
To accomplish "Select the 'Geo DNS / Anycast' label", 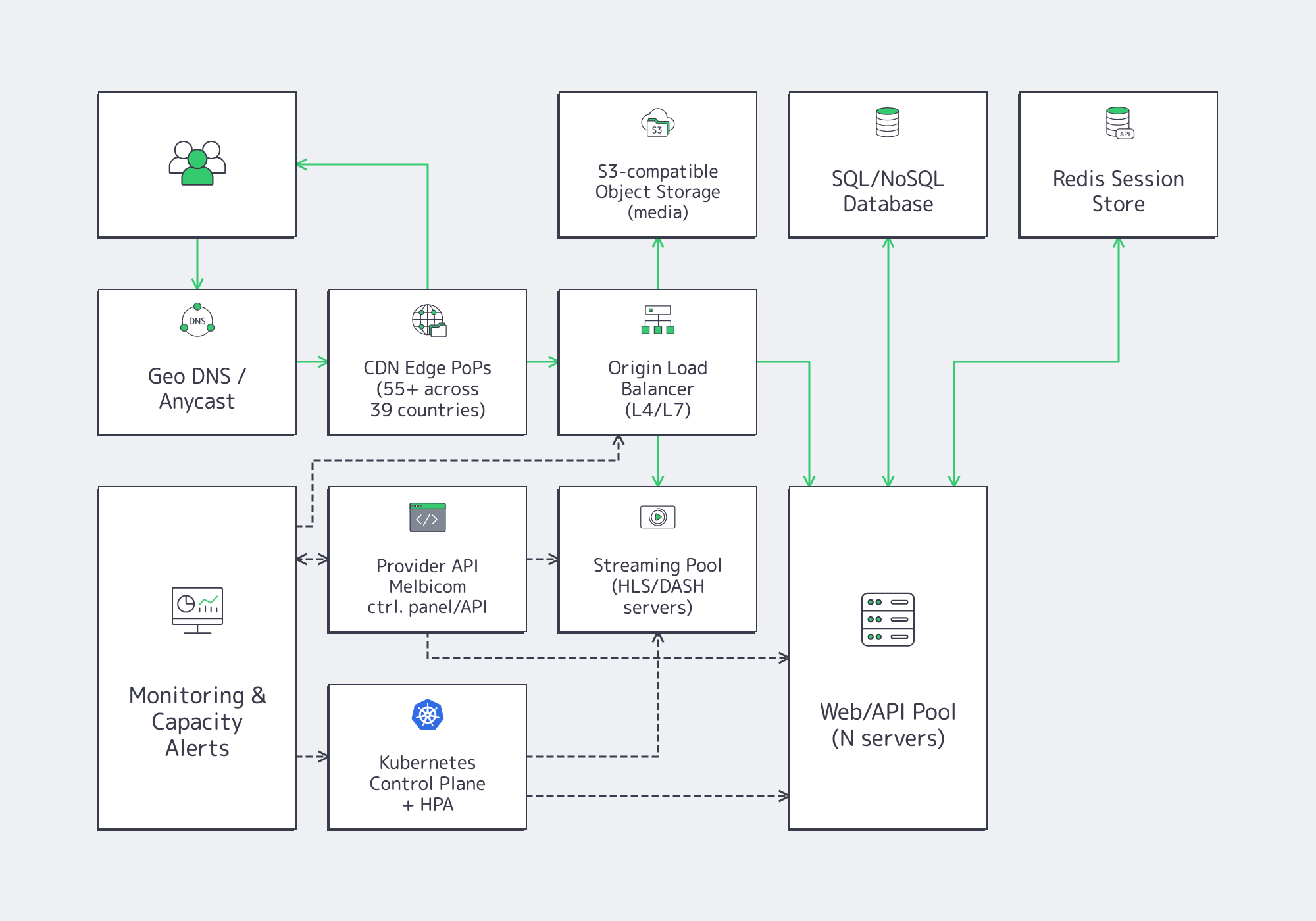I will pyautogui.click(x=197, y=389).
